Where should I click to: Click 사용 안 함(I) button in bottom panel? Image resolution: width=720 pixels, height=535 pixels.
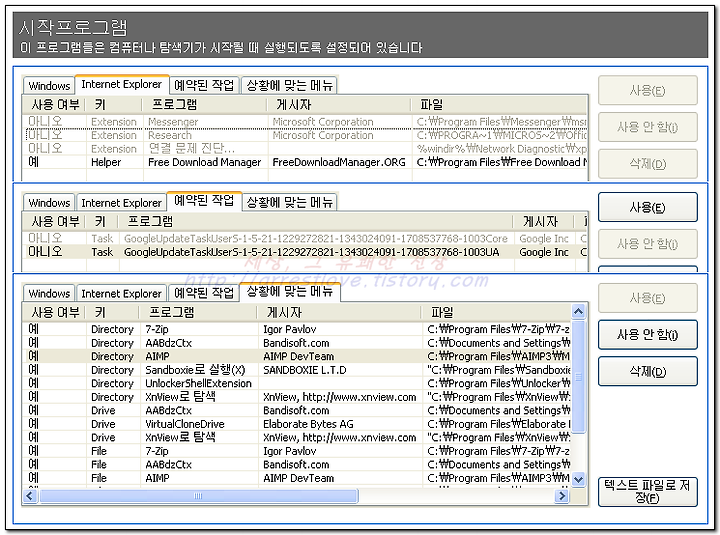tap(647, 335)
